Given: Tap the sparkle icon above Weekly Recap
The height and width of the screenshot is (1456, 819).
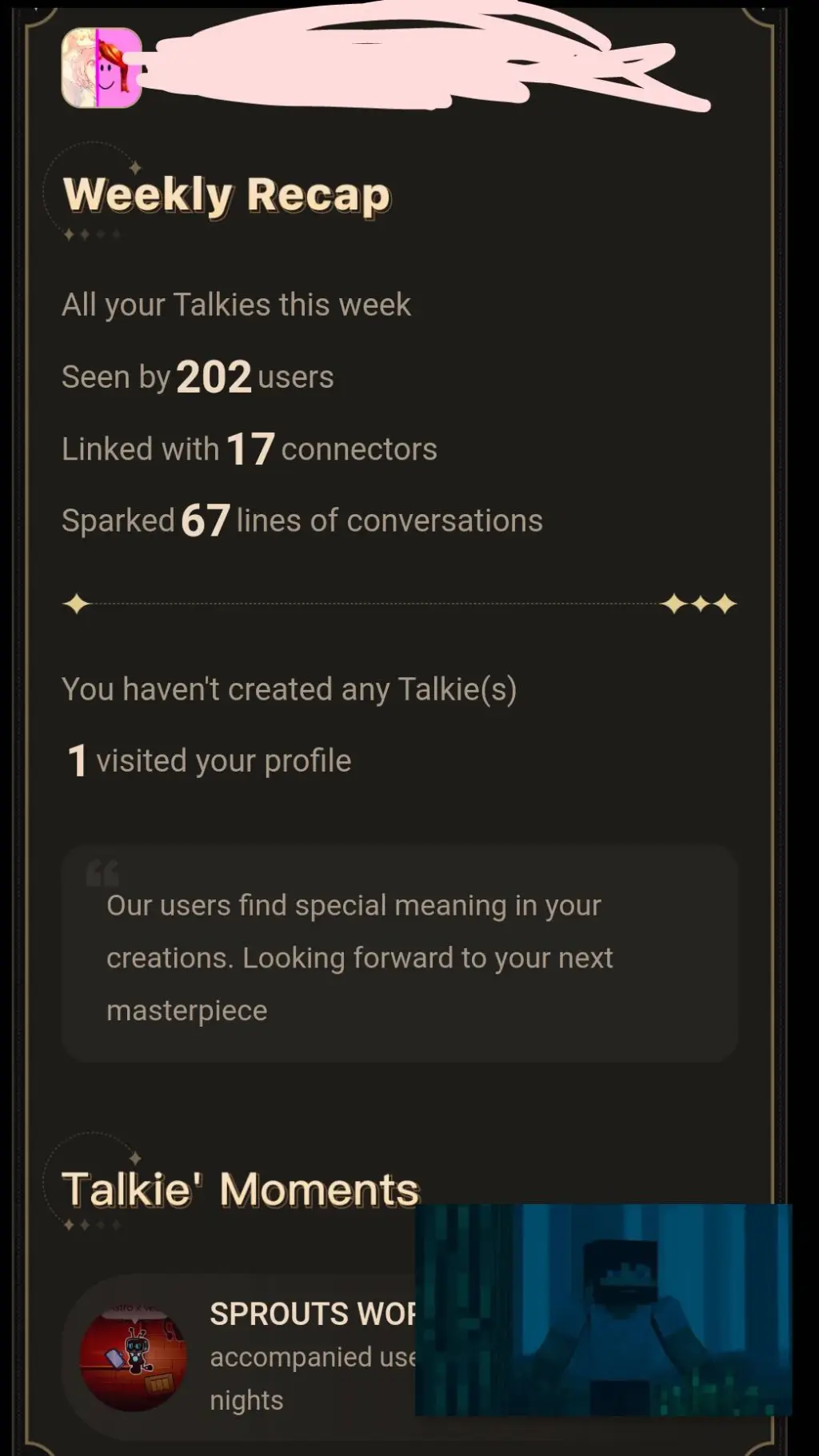Looking at the screenshot, I should click(135, 168).
